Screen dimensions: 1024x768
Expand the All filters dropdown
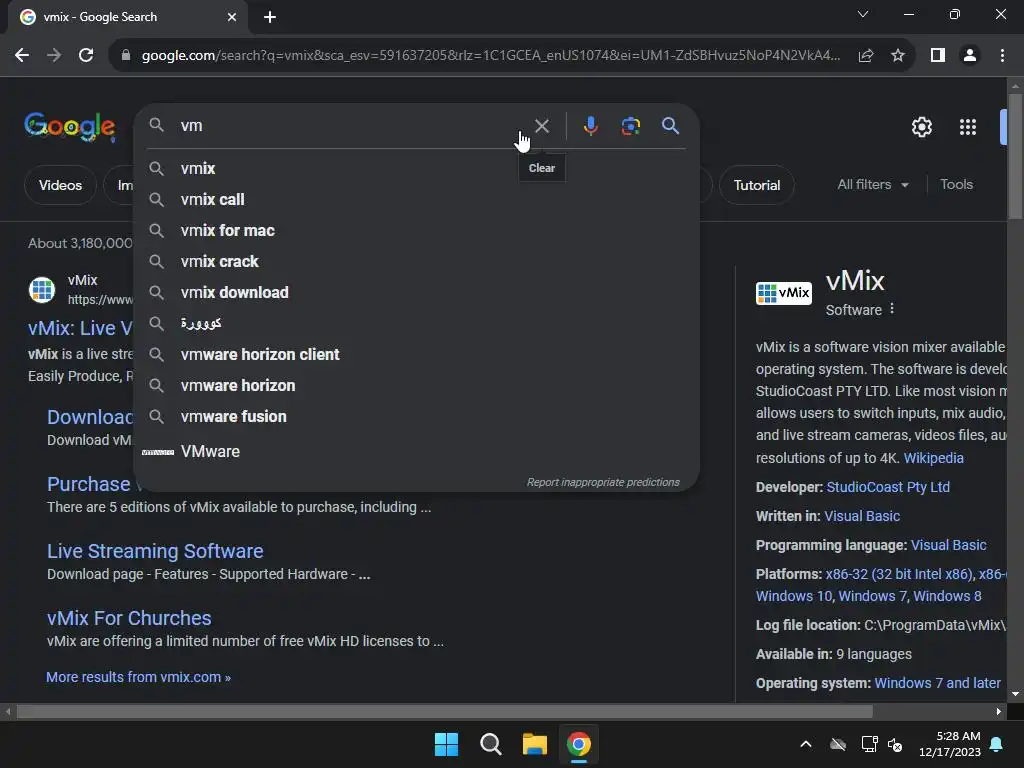[872, 185]
